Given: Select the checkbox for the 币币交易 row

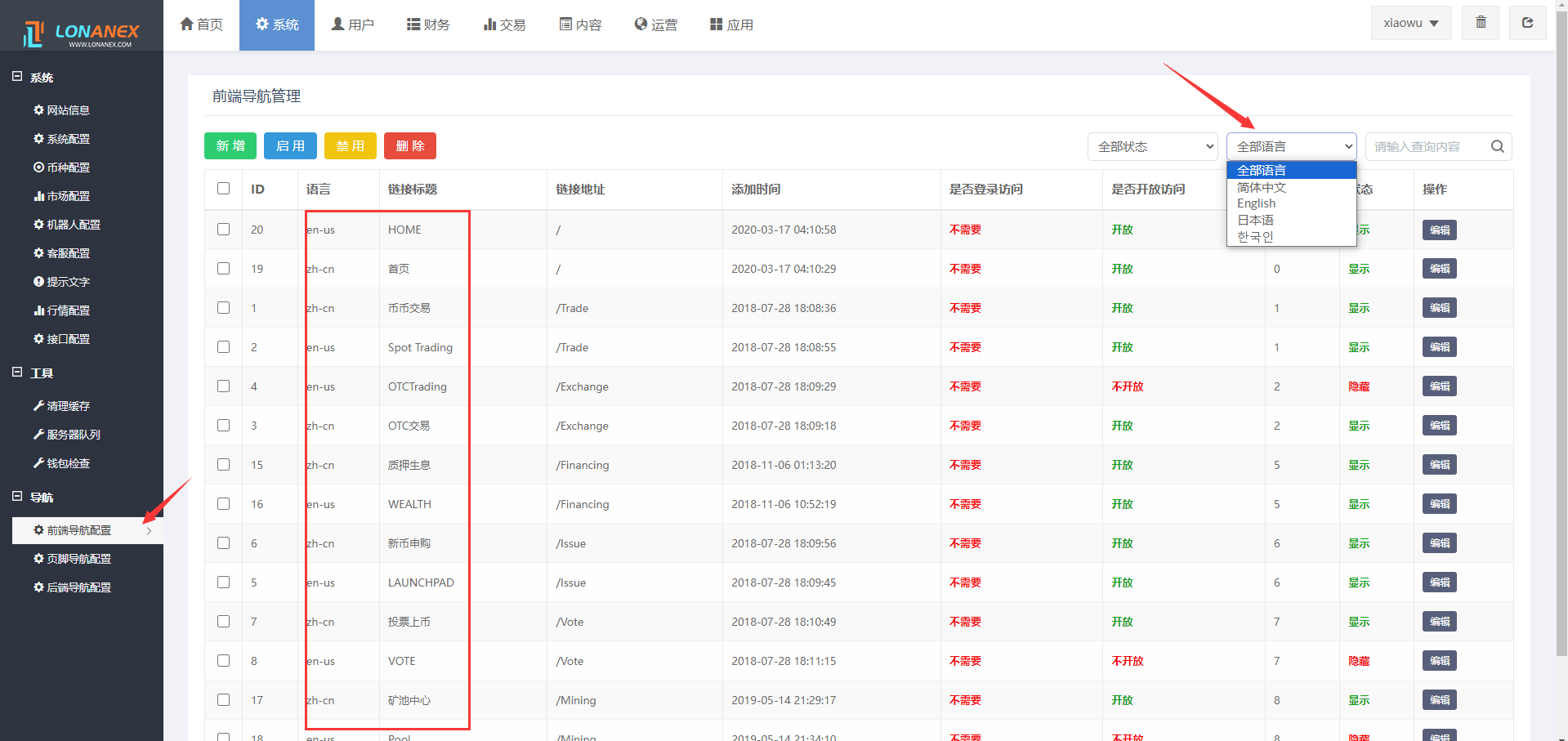Looking at the screenshot, I should (223, 308).
